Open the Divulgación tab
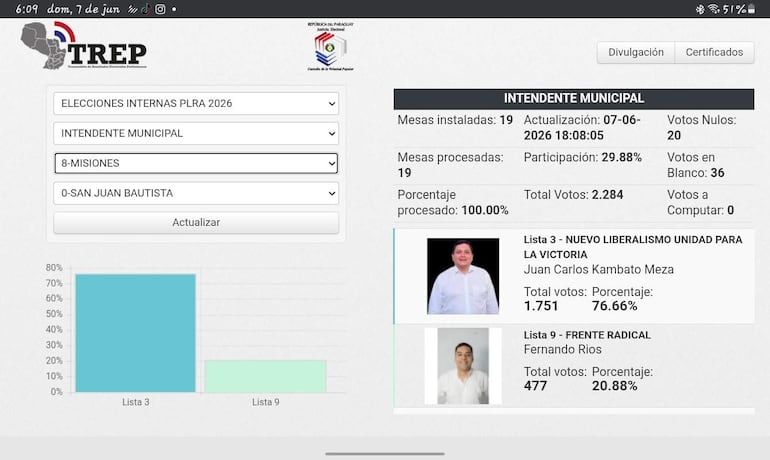This screenshot has width=770, height=460. [x=635, y=52]
